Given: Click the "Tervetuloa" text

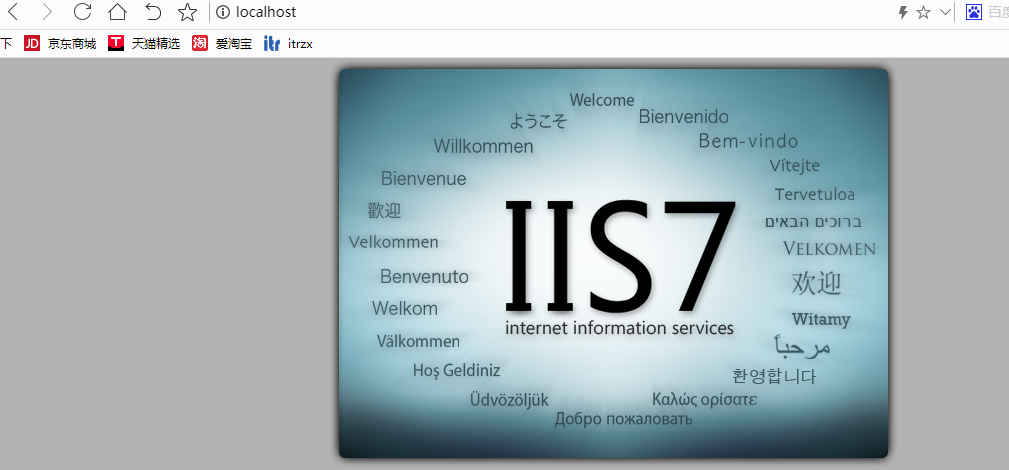Looking at the screenshot, I should tap(815, 194).
